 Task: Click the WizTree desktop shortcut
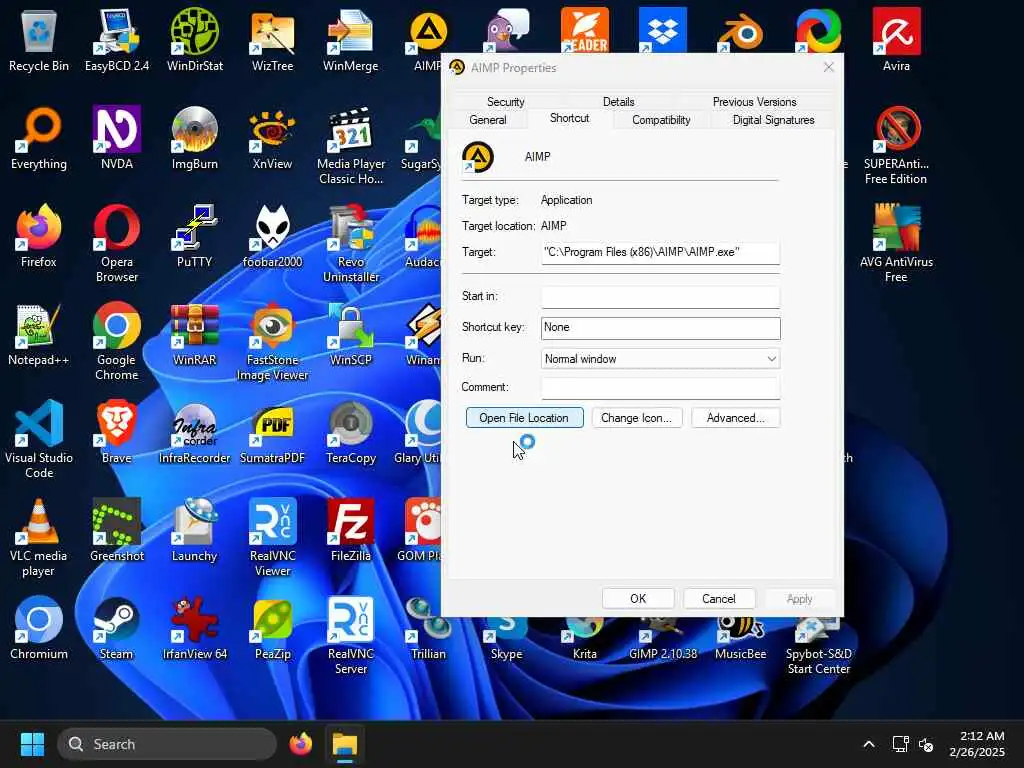coord(272,40)
